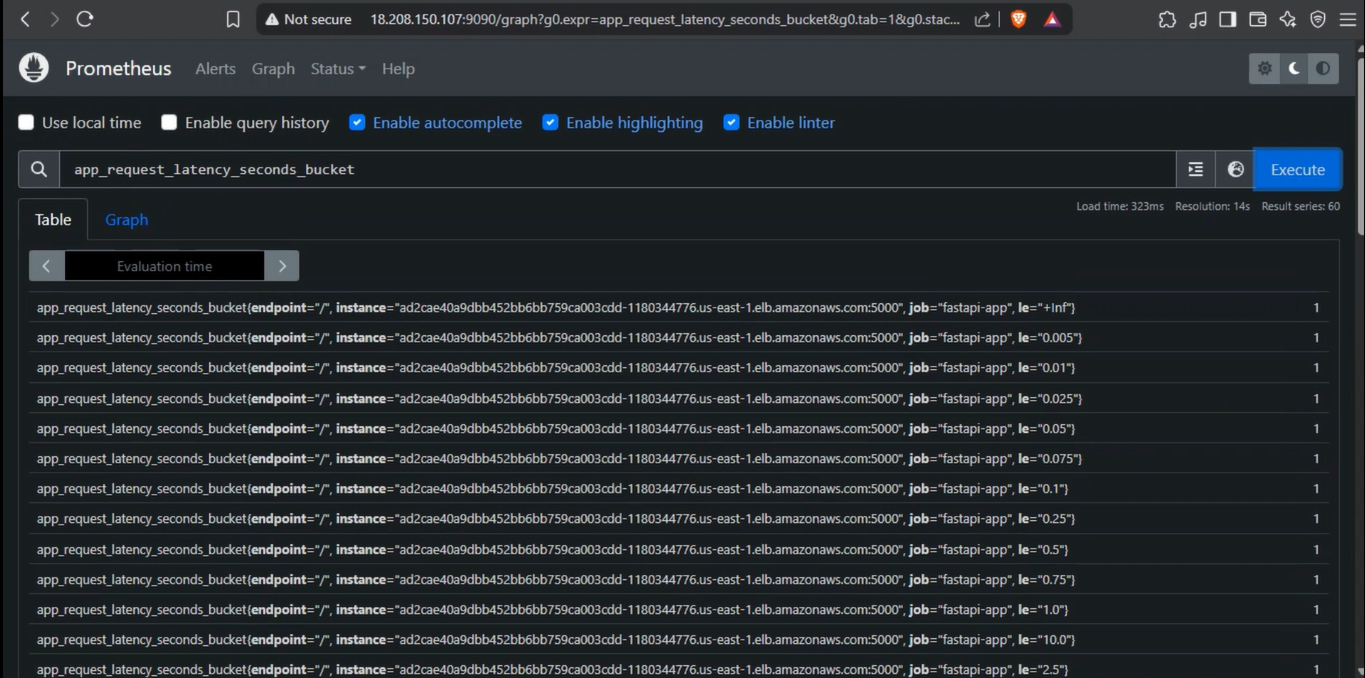The width and height of the screenshot is (1365, 678).
Task: Run the query with Execute
Action: point(1297,170)
